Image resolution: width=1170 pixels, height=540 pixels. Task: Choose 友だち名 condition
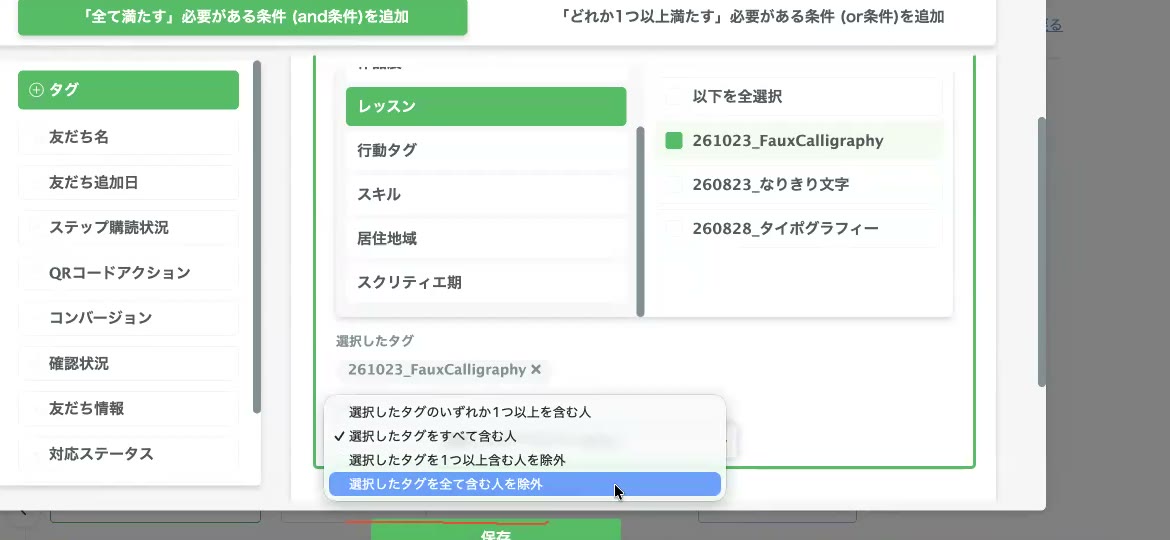coord(128,136)
